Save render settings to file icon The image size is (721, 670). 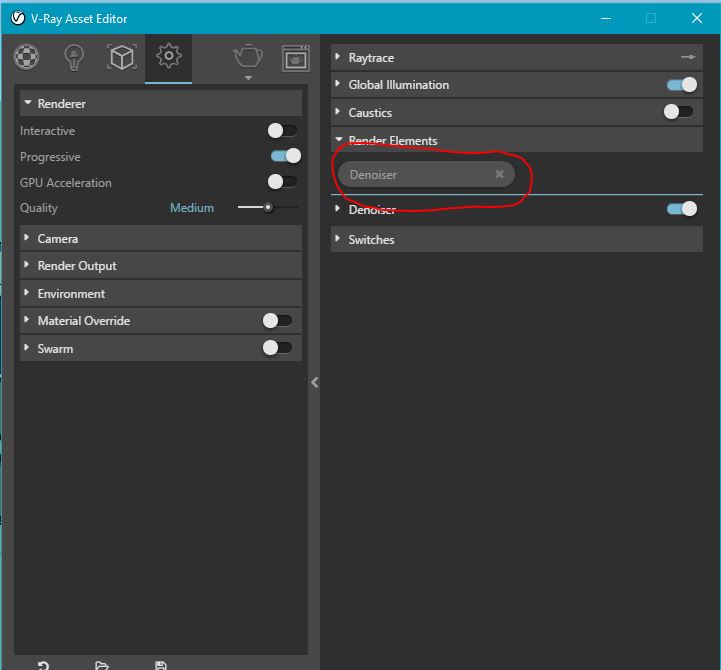point(161,665)
